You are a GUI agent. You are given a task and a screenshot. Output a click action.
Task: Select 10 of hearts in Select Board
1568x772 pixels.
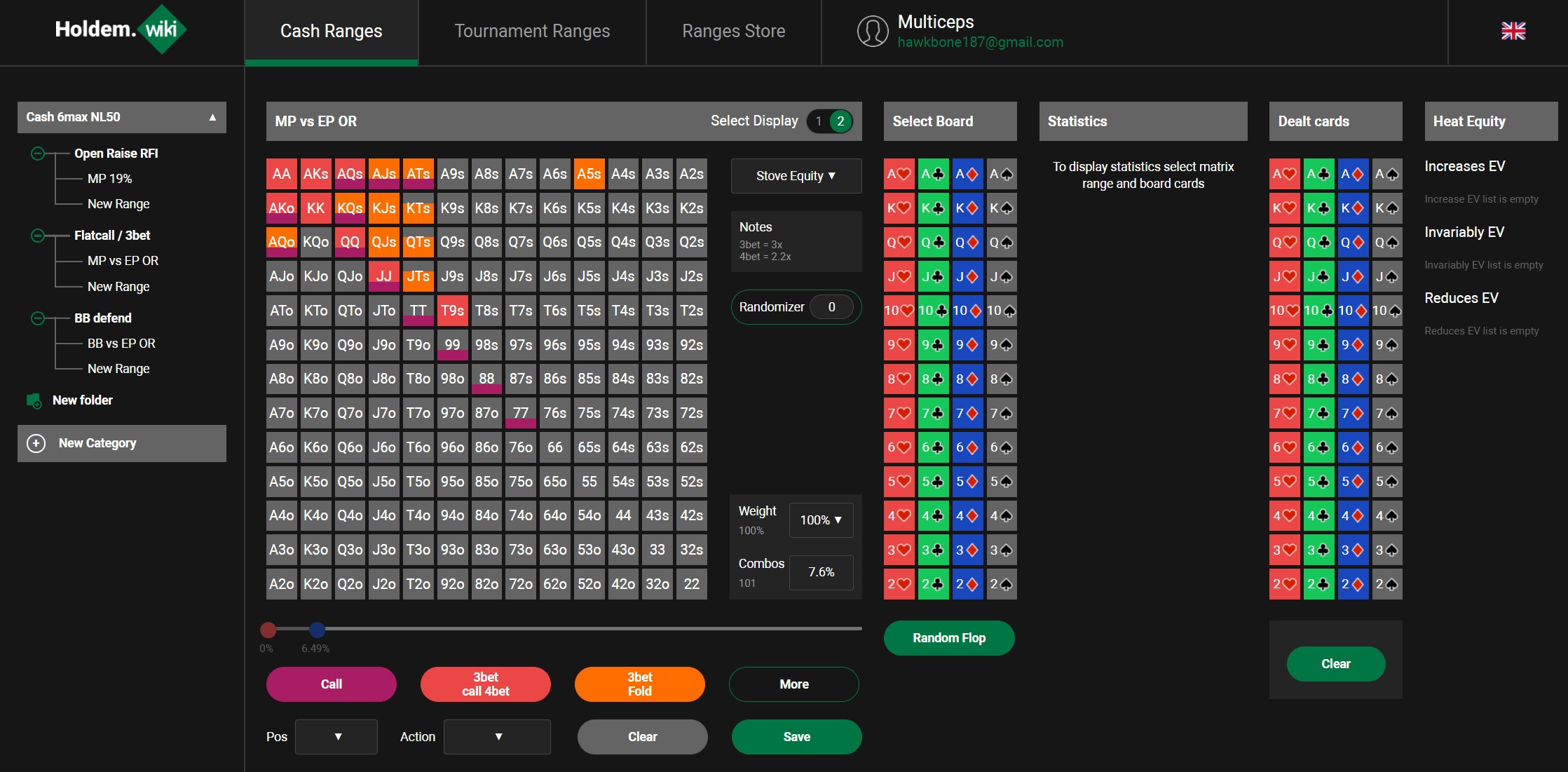click(899, 311)
